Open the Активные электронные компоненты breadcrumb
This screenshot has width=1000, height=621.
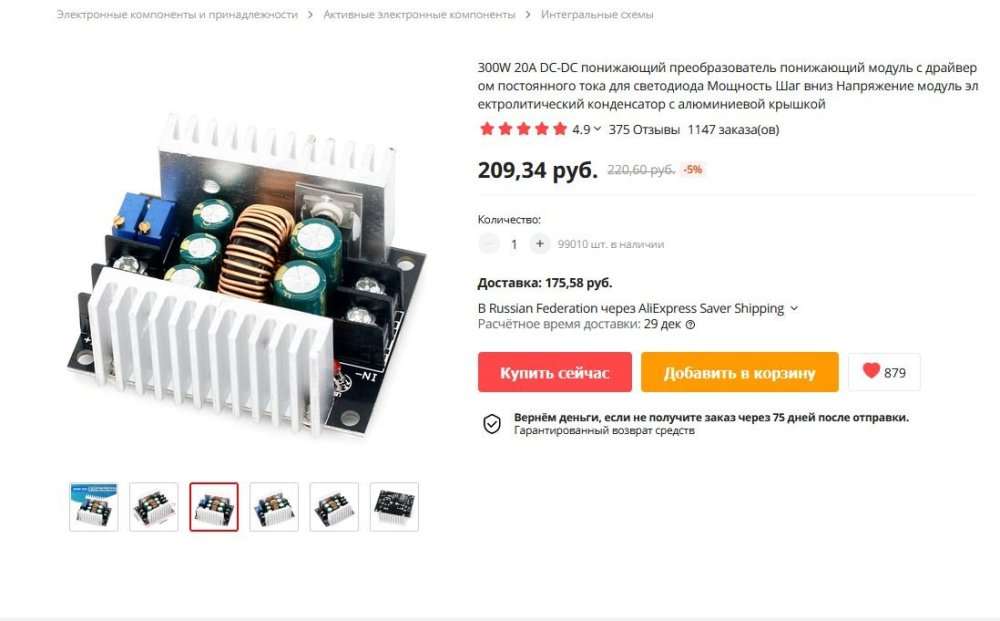click(419, 14)
